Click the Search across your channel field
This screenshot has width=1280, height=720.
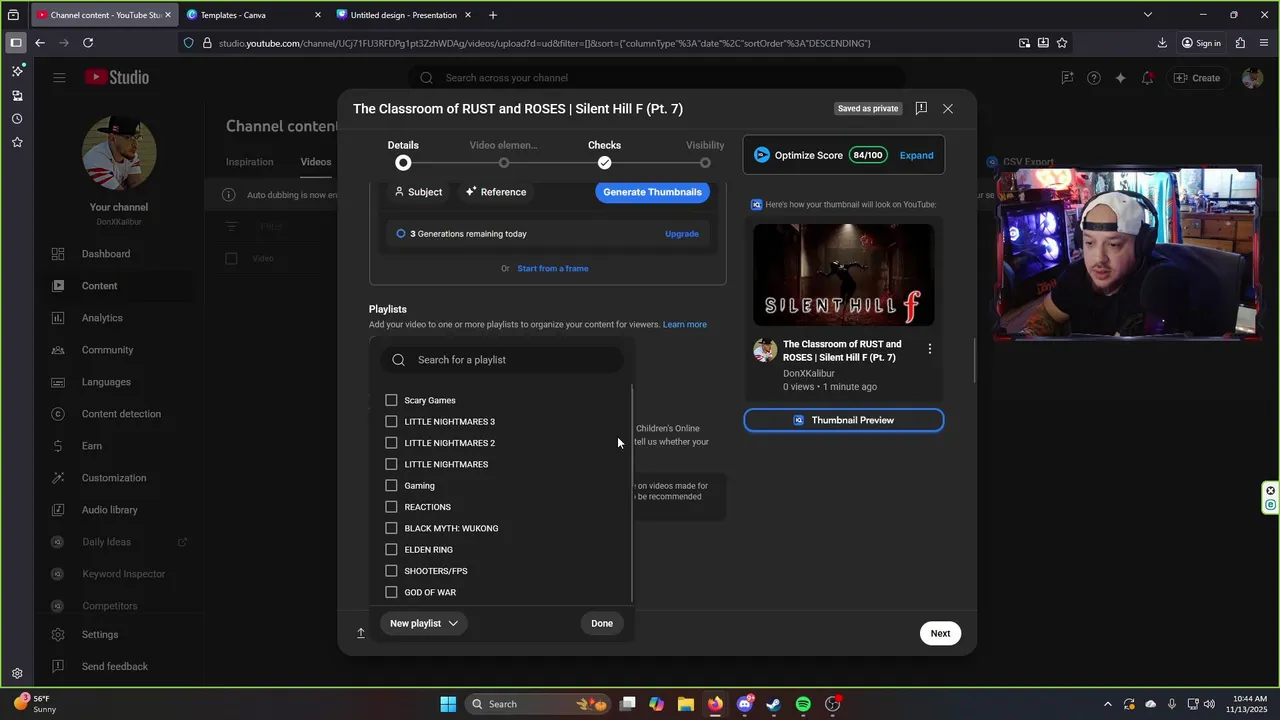[x=656, y=78]
